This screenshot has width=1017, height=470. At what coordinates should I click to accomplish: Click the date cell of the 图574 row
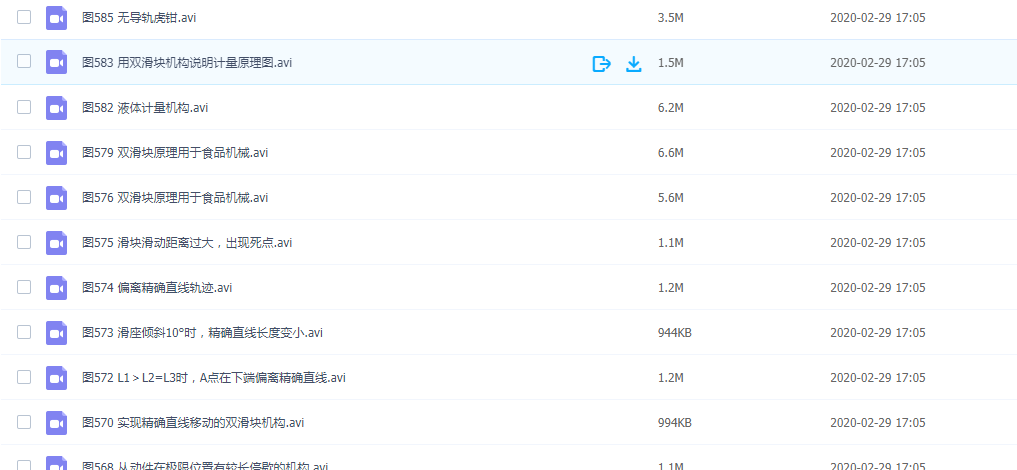coord(877,288)
